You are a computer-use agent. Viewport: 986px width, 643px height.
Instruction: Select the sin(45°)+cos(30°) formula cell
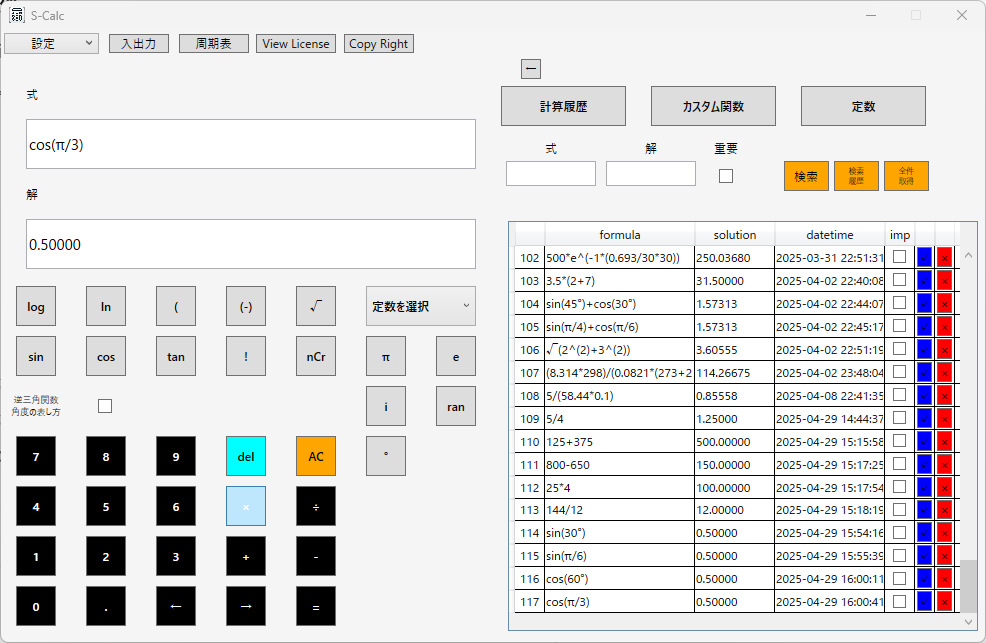619,304
